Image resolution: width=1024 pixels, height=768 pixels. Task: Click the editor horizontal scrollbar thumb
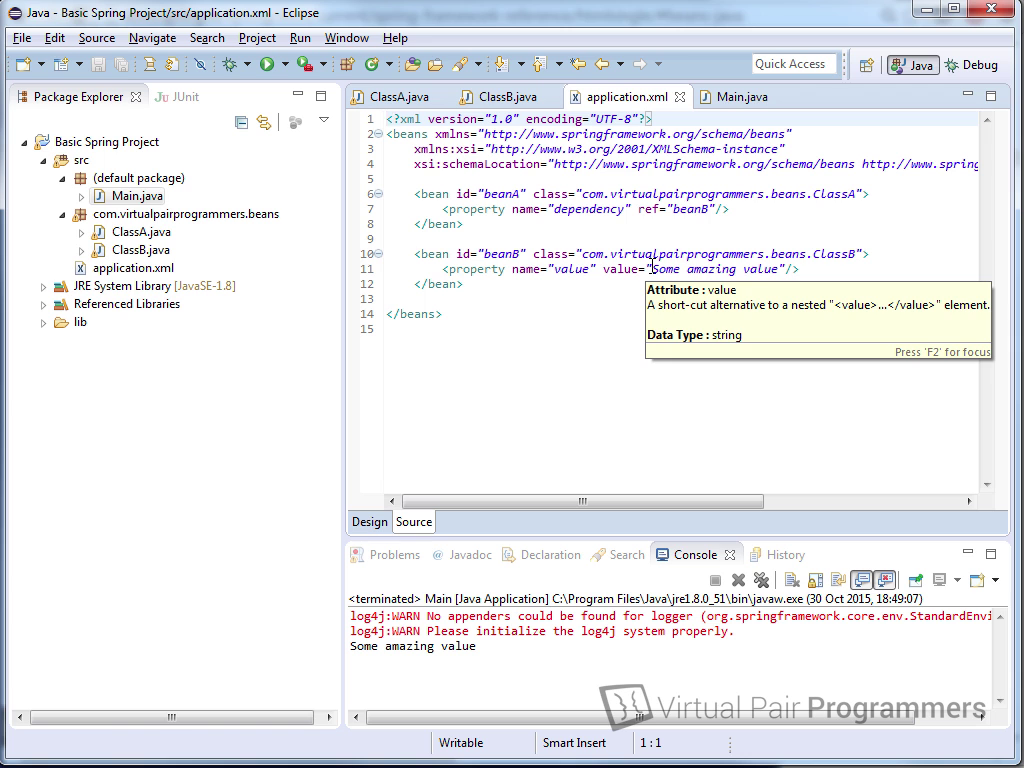tap(583, 502)
